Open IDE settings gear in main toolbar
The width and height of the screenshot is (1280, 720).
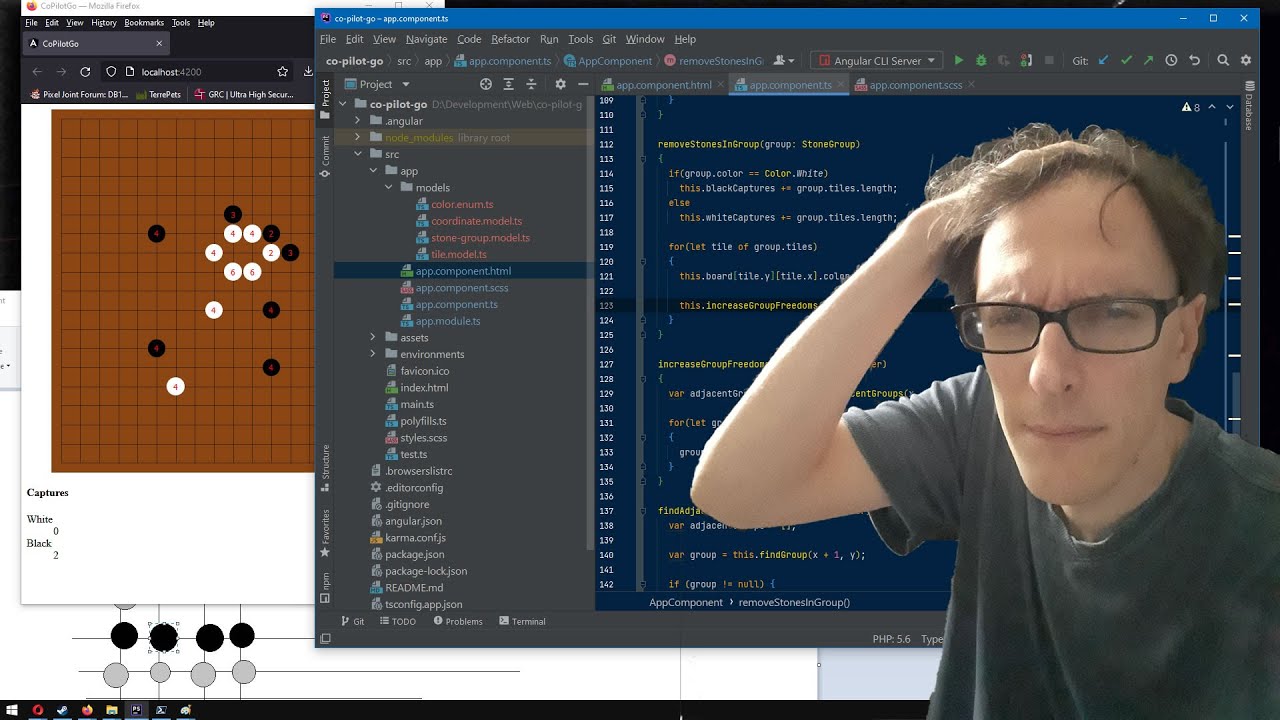pos(1246,61)
